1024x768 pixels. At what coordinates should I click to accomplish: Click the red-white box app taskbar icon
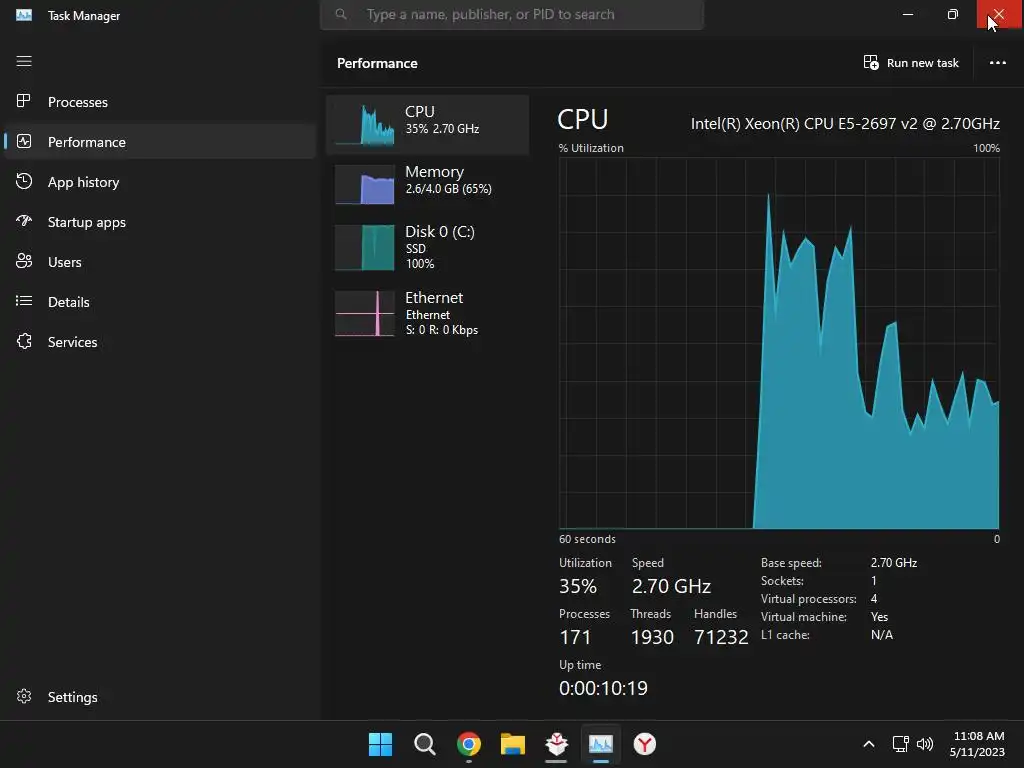[x=556, y=744]
